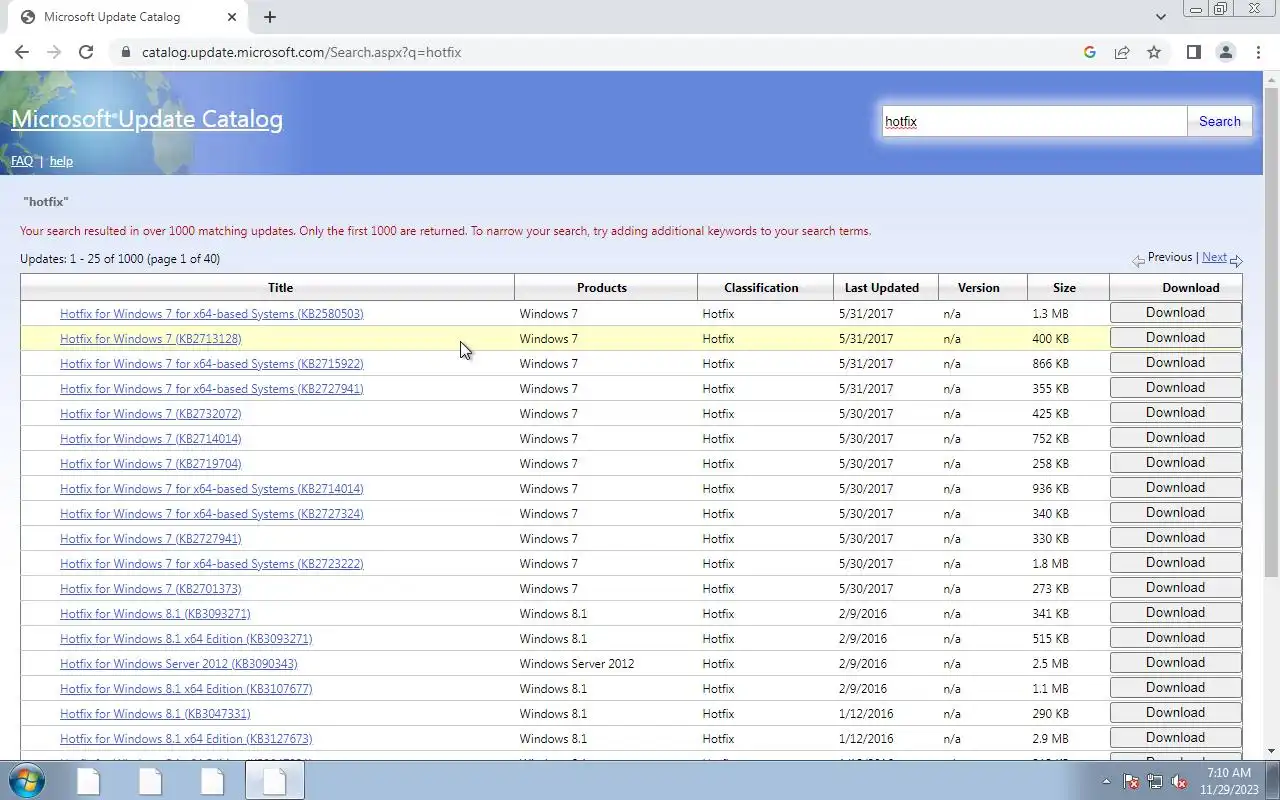
Task: Open Hotfix for Windows 8.1 (KB3047331) link
Action: 155,714
